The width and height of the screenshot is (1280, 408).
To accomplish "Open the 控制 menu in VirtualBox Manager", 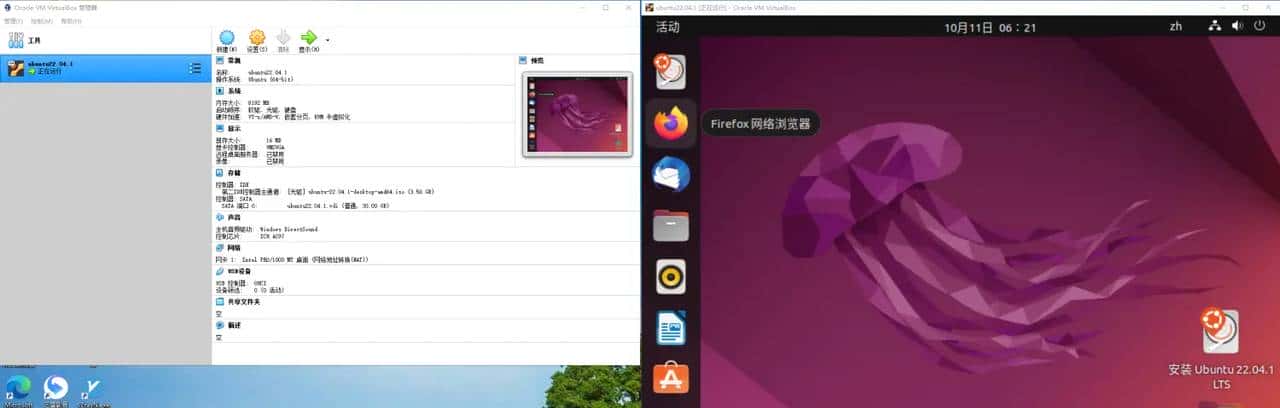I will (41, 20).
